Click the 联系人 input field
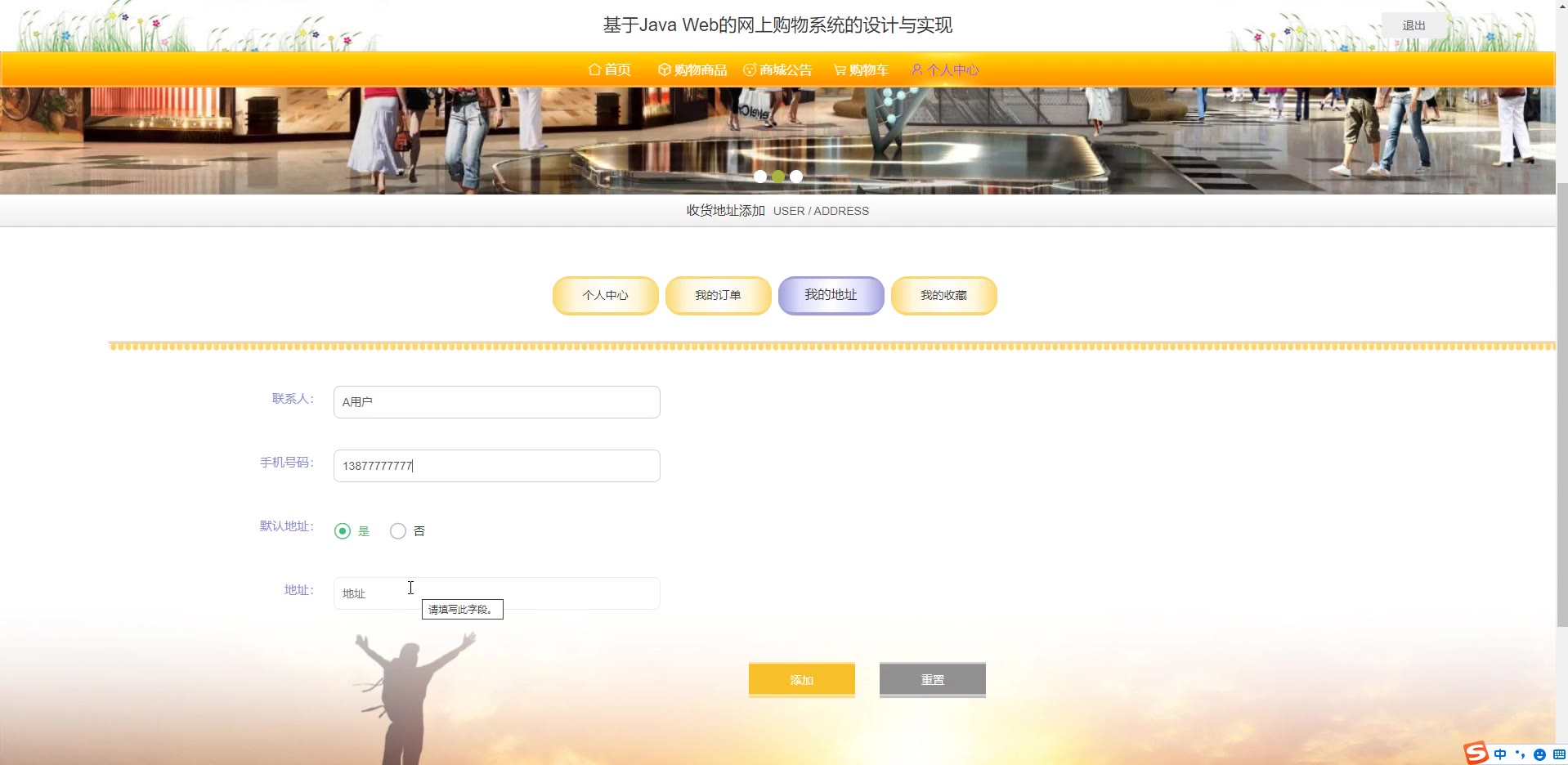 click(x=497, y=402)
